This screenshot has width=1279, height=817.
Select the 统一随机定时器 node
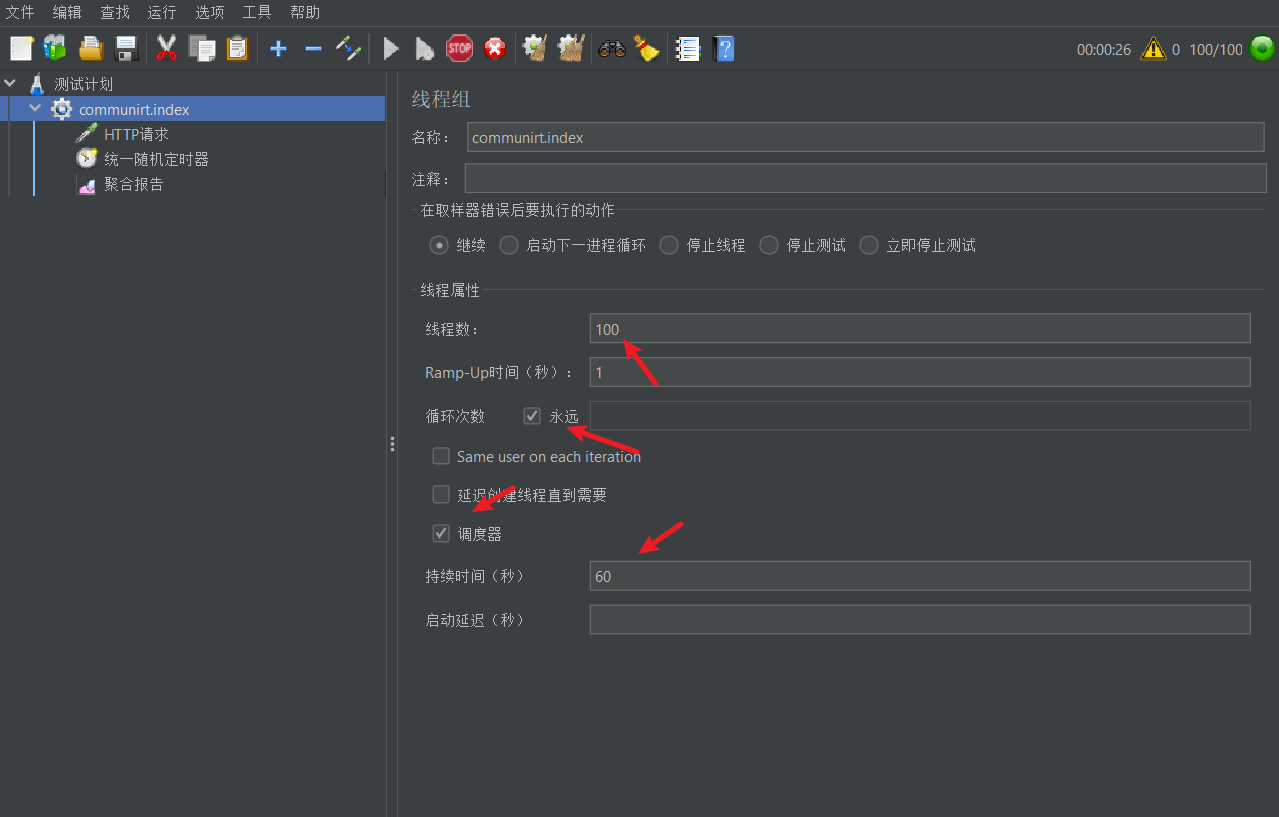(156, 159)
